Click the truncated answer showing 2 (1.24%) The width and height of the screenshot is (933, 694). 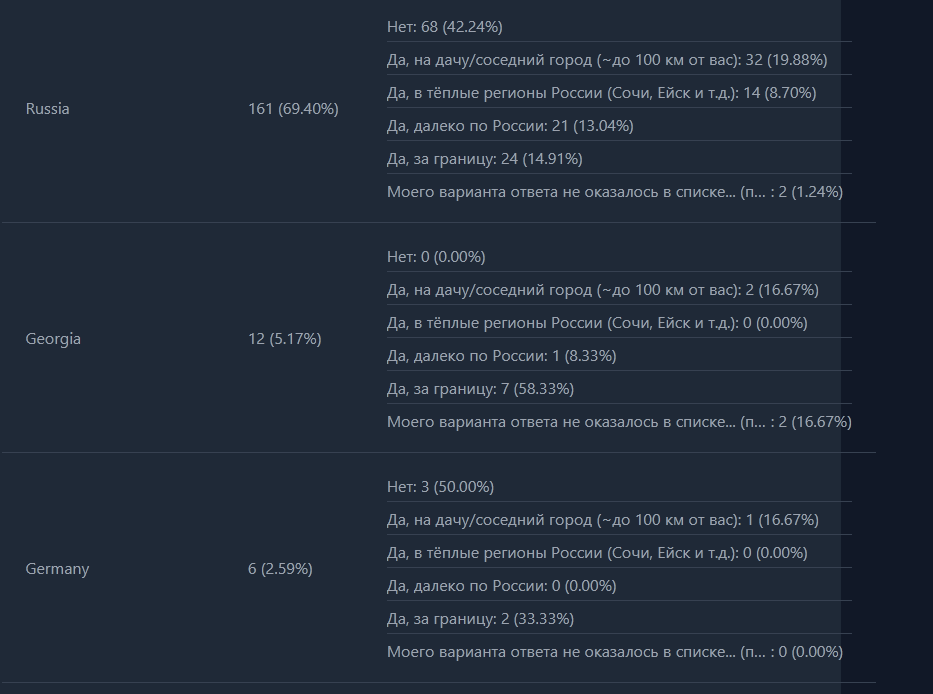tap(614, 192)
